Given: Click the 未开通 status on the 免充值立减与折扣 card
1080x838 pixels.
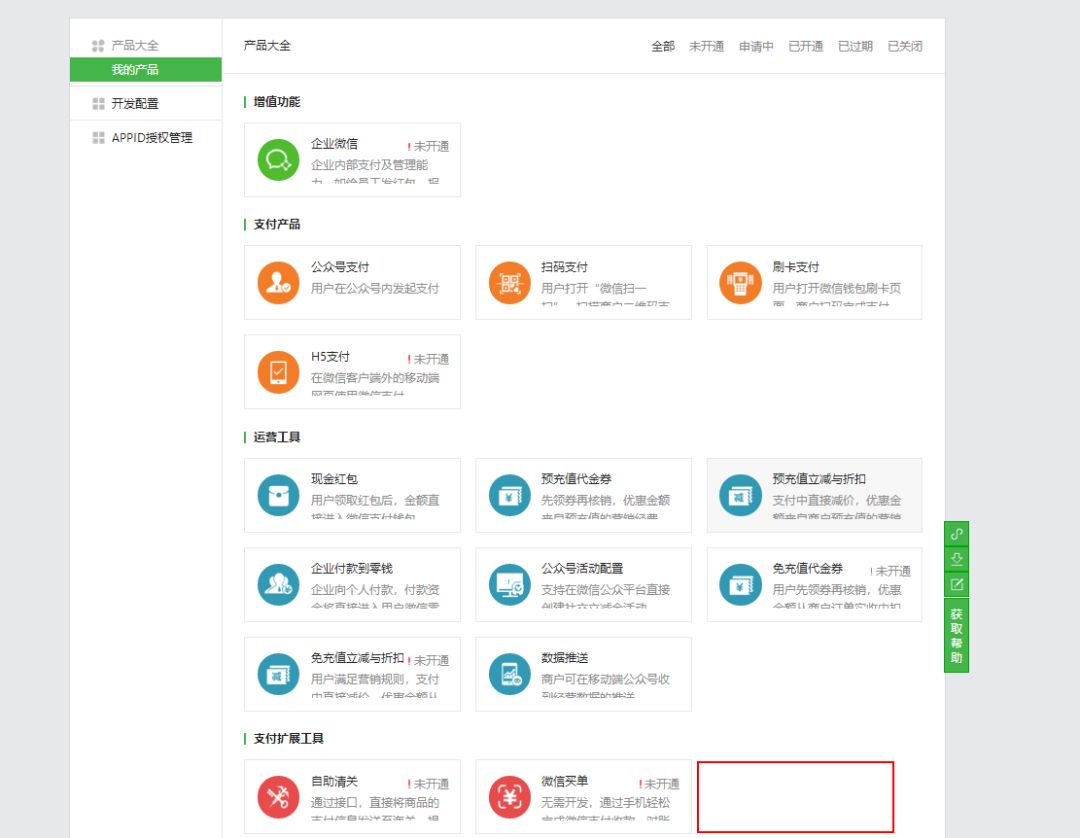Looking at the screenshot, I should (x=428, y=660).
